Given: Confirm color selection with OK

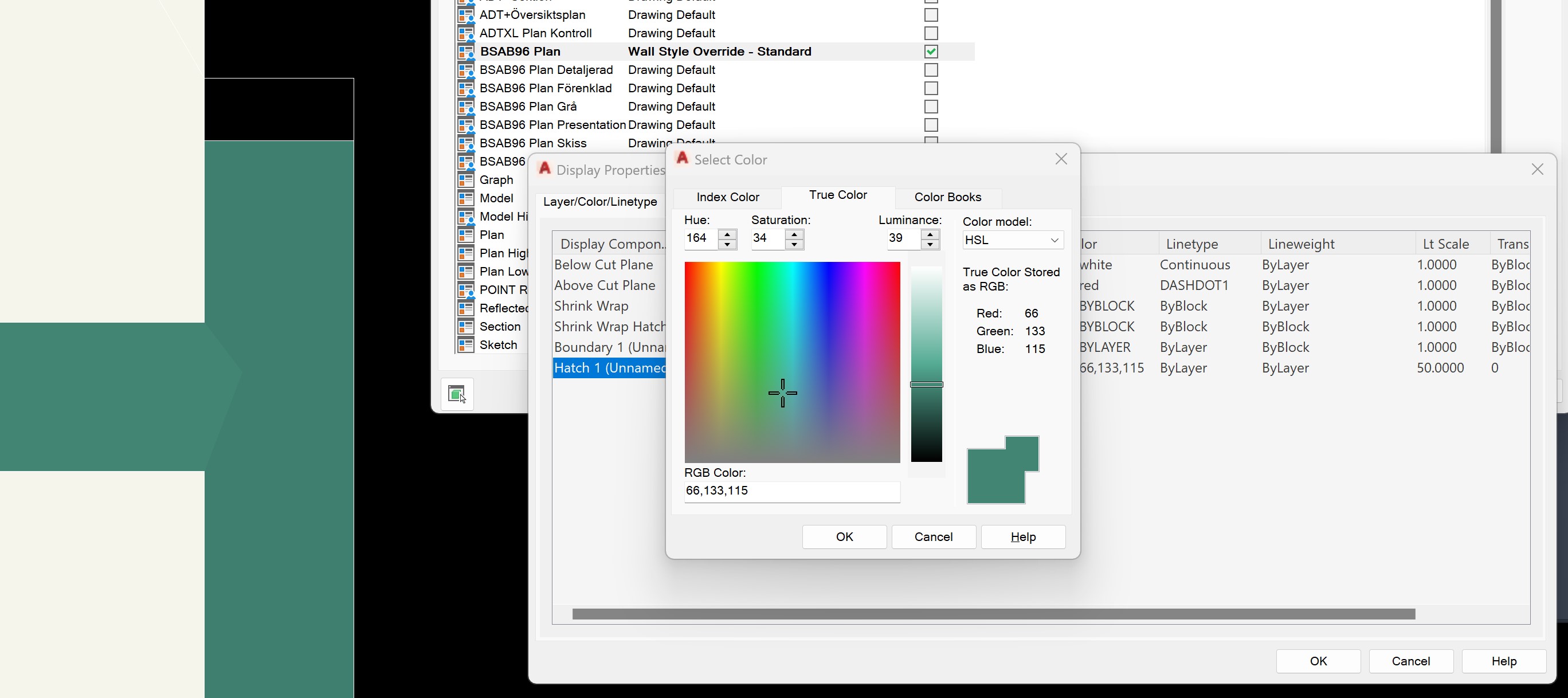Looking at the screenshot, I should click(x=844, y=537).
